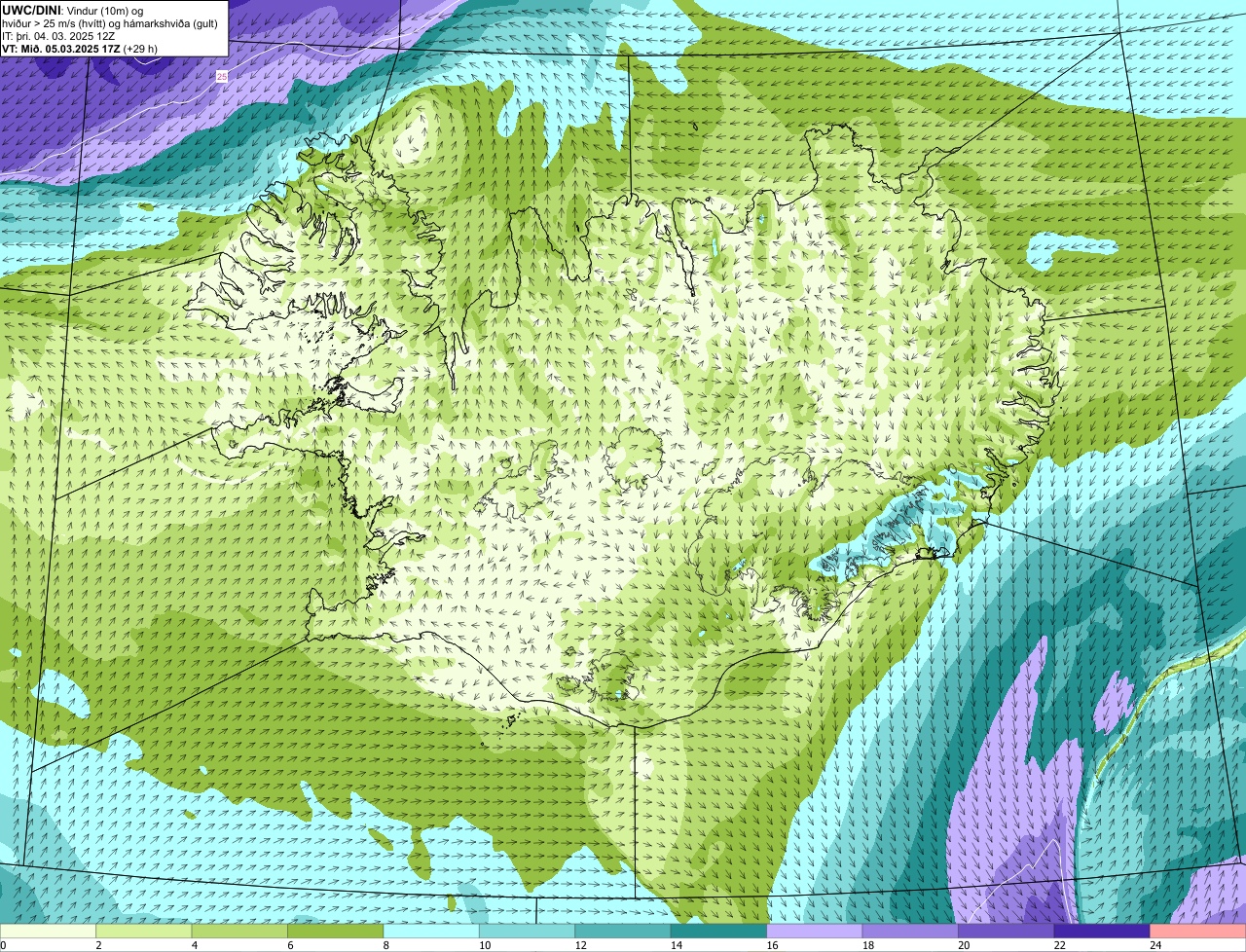Image resolution: width=1246 pixels, height=952 pixels.
Task: Click the pink above-24 m/s legend swatch
Action: (1198, 932)
